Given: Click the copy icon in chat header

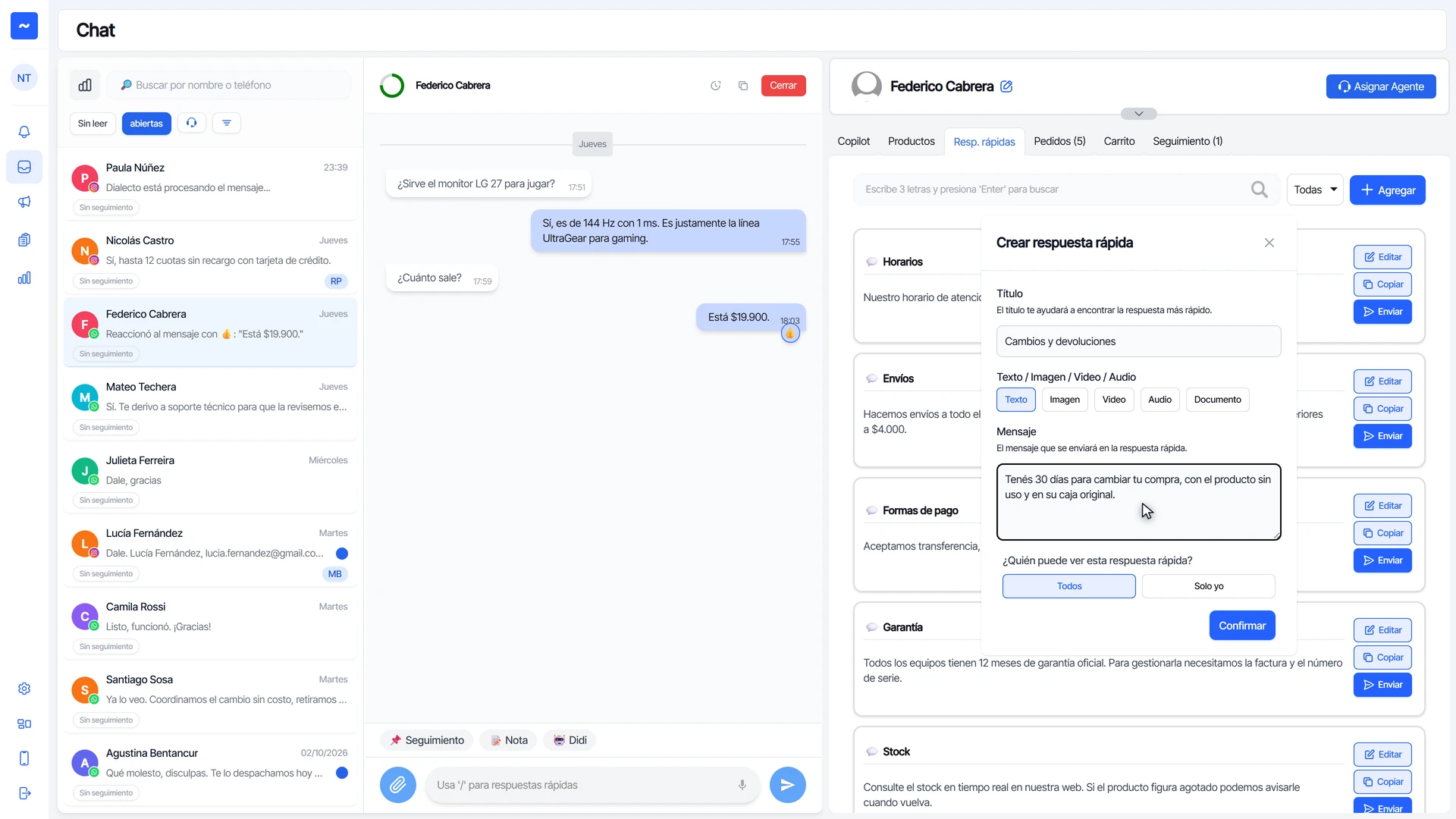Looking at the screenshot, I should [x=743, y=86].
